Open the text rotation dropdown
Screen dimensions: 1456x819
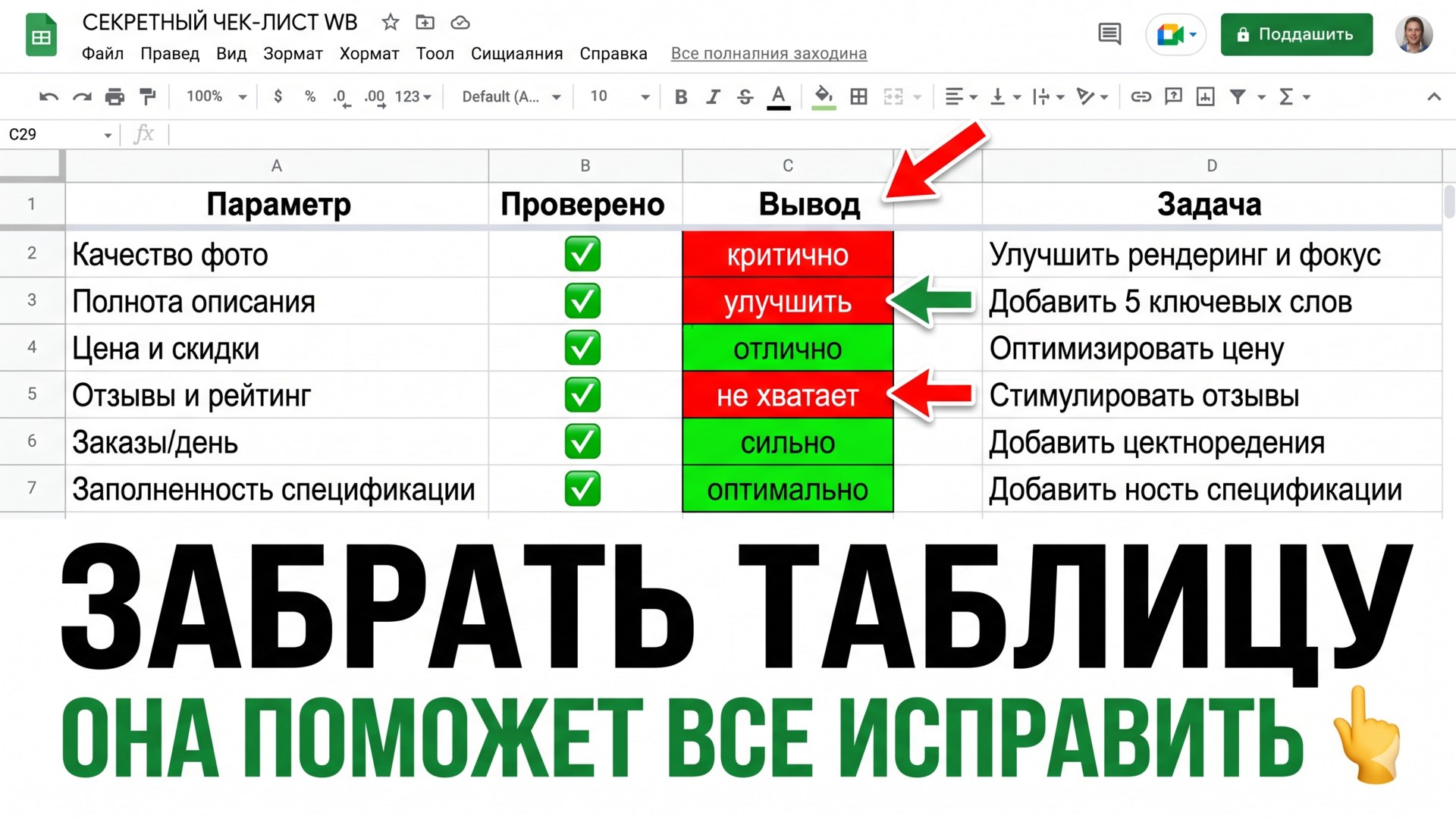coord(1093,96)
